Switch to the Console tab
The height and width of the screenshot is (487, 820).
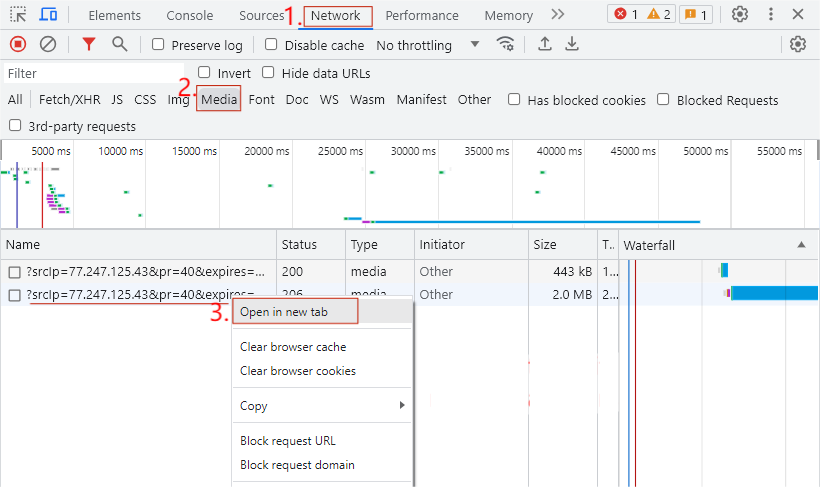click(x=189, y=16)
